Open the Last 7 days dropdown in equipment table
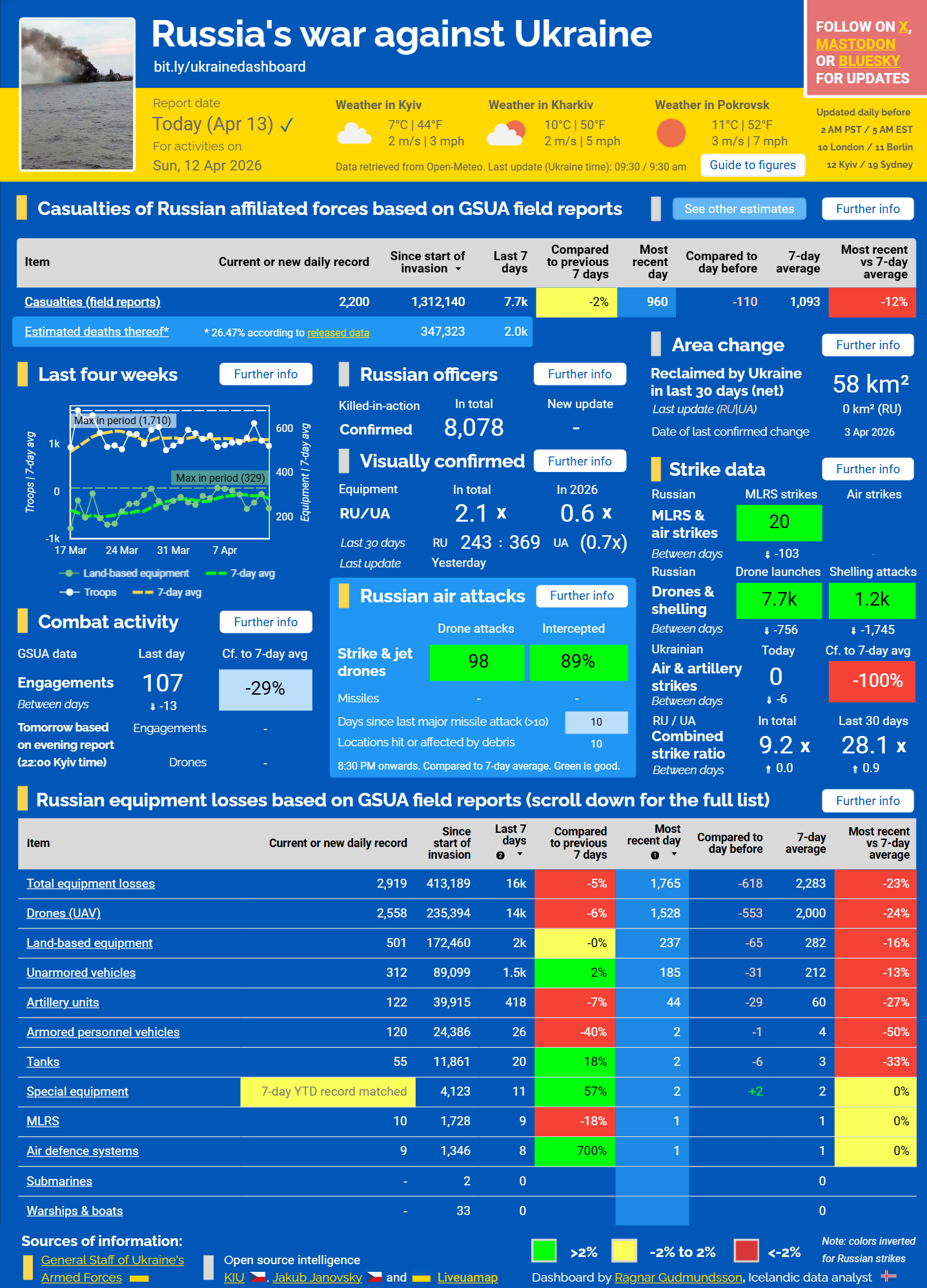 click(x=520, y=854)
